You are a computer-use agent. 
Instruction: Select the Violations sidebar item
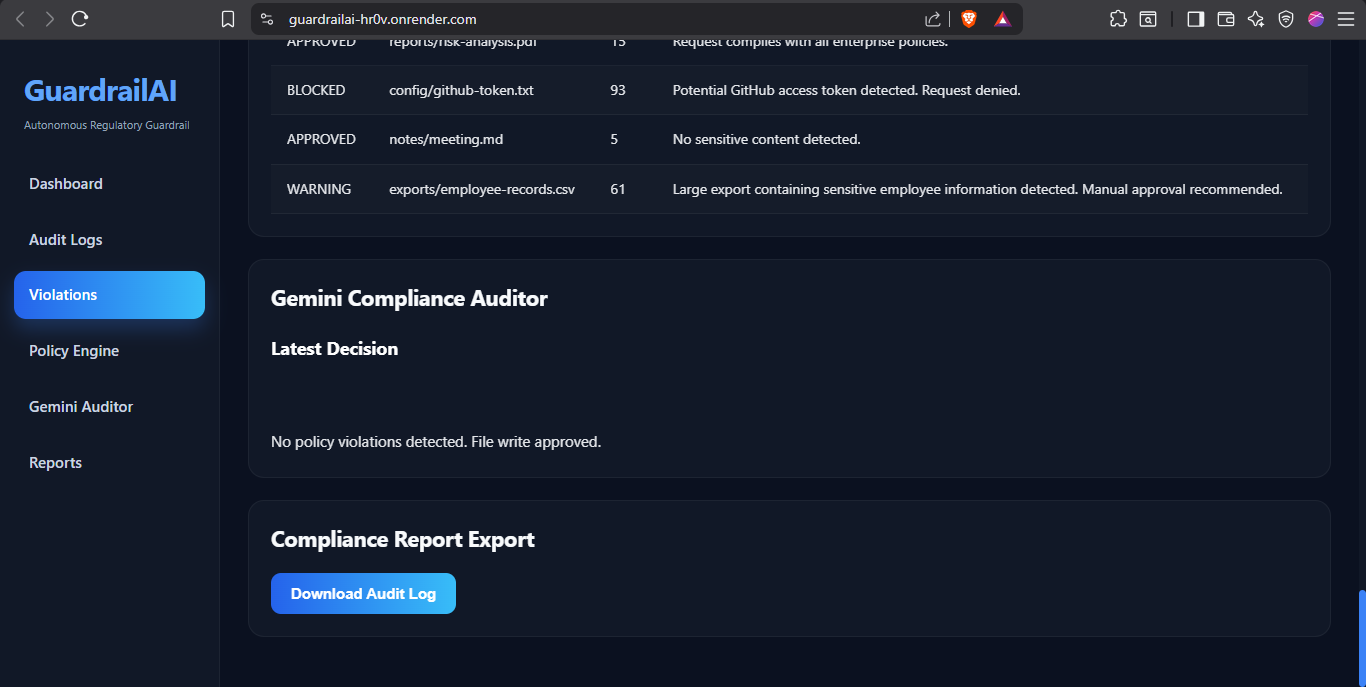coord(109,295)
